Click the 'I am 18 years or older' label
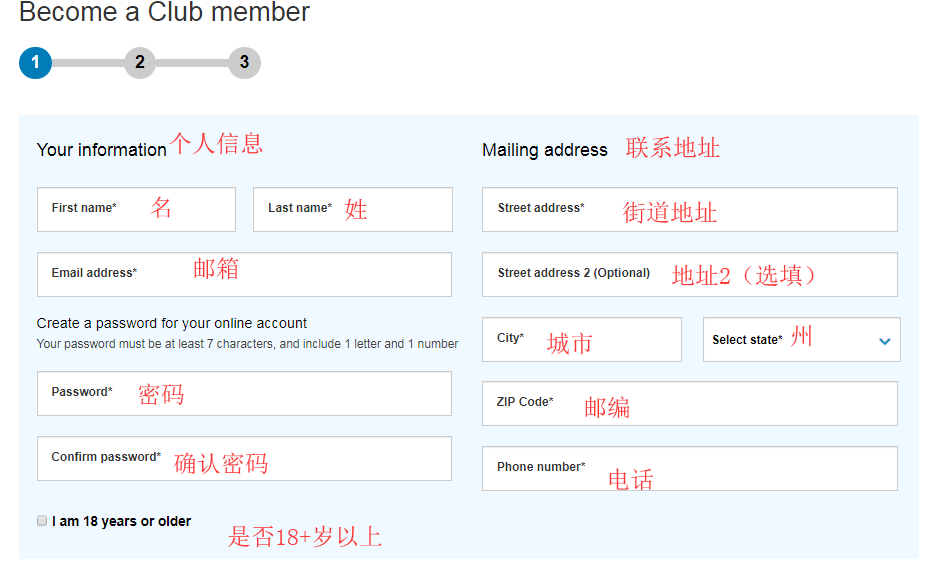Screen dimensions: 945x563 click(121, 521)
